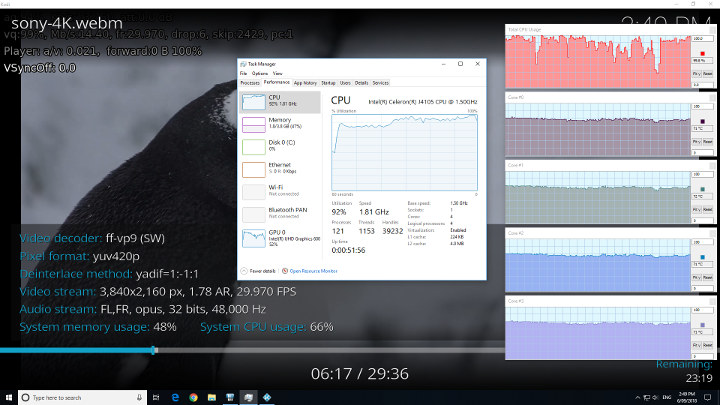Viewport: 720px width, 405px height.
Task: Click the ENG language indicator
Action: (667, 398)
